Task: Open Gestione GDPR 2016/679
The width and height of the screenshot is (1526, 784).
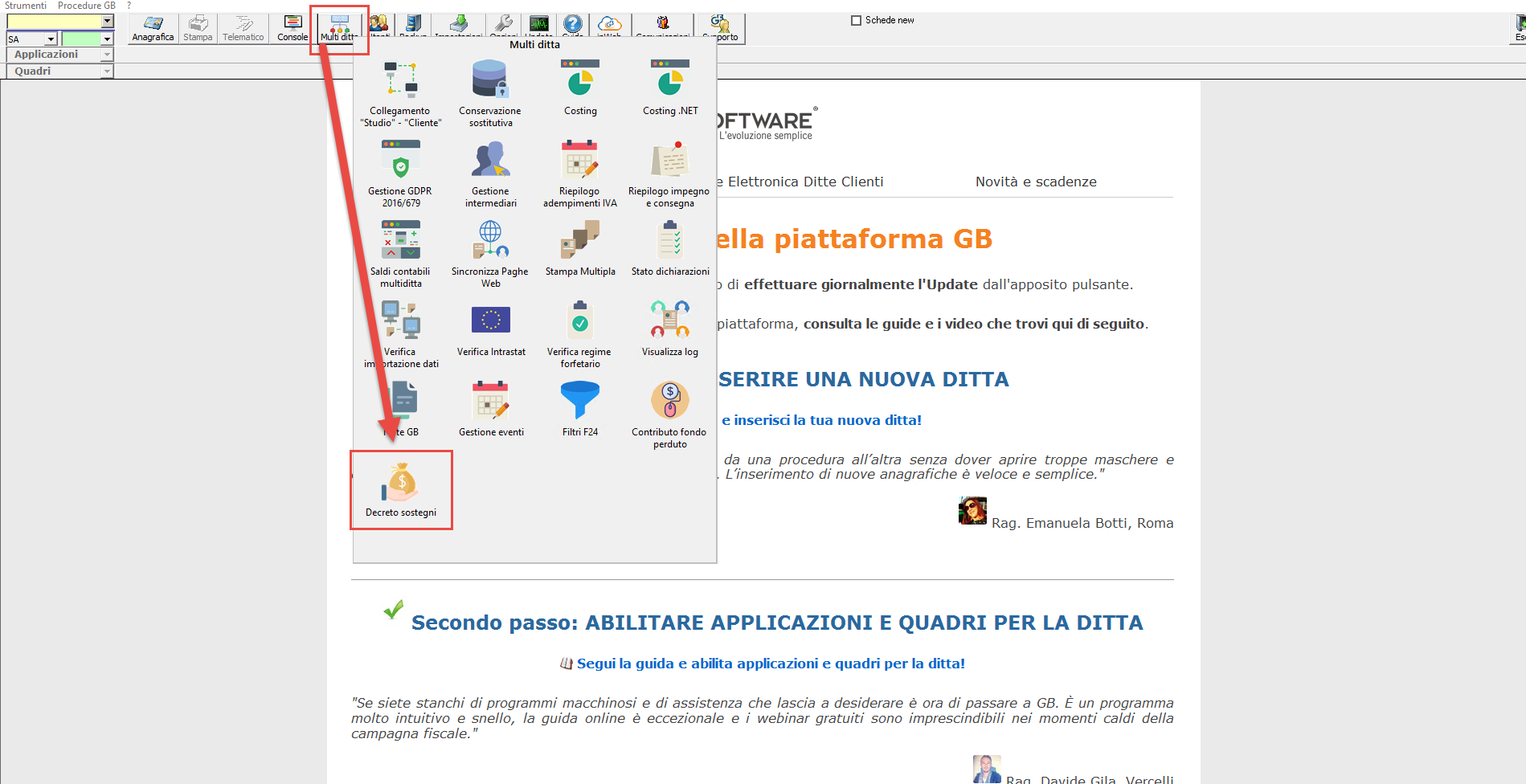Action: [x=400, y=174]
